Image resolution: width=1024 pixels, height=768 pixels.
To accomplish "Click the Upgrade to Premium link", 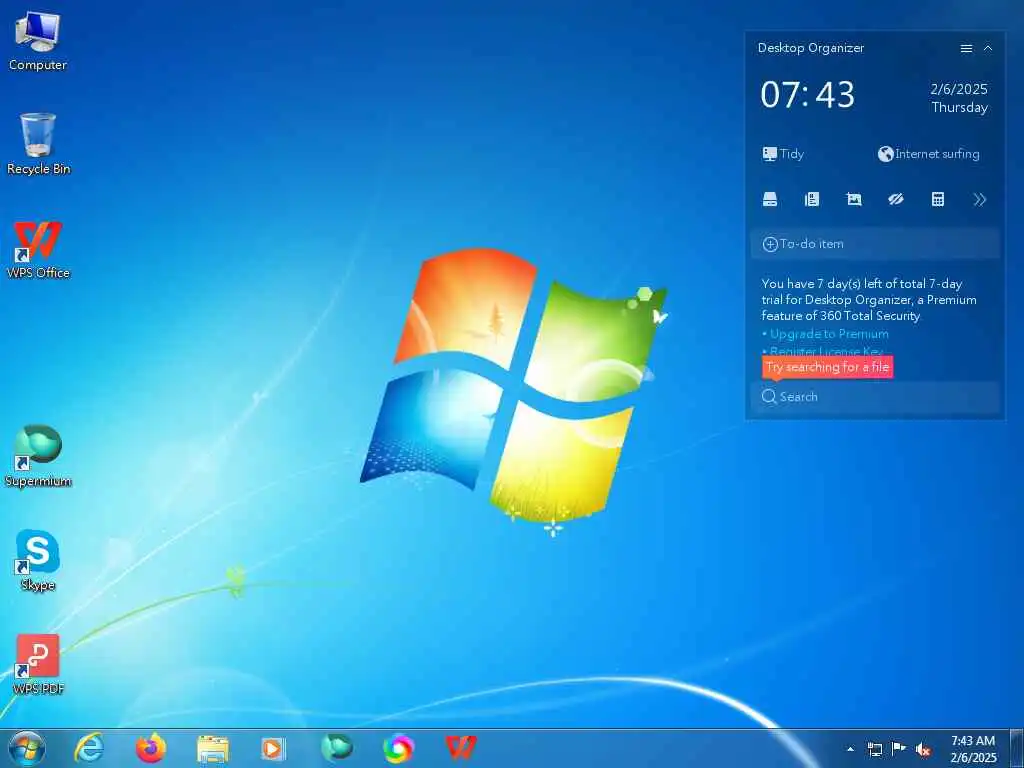I will pyautogui.click(x=828, y=334).
